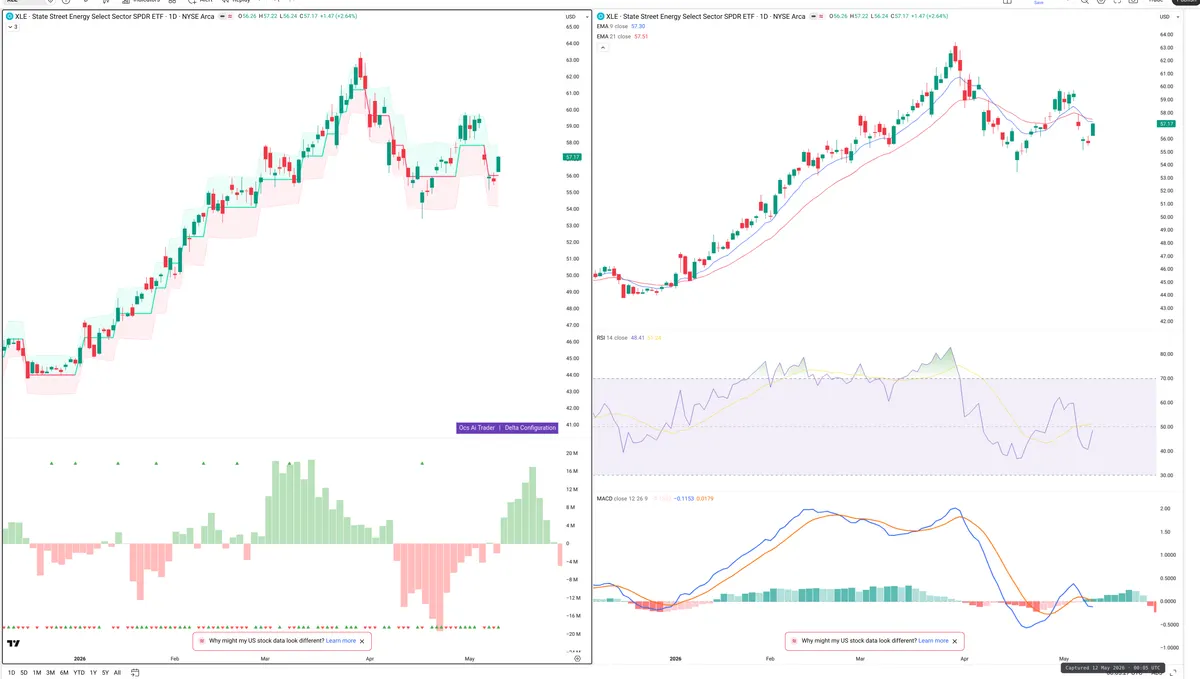The width and height of the screenshot is (1200, 679).
Task: Click the market status flag icons in the left chart title
Action: (x=225, y=17)
